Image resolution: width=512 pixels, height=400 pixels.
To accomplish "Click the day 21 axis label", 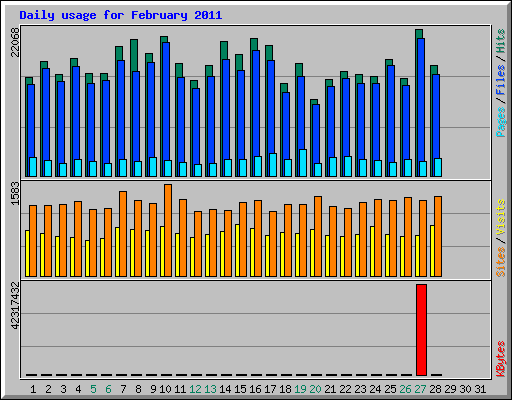I will (x=330, y=389).
